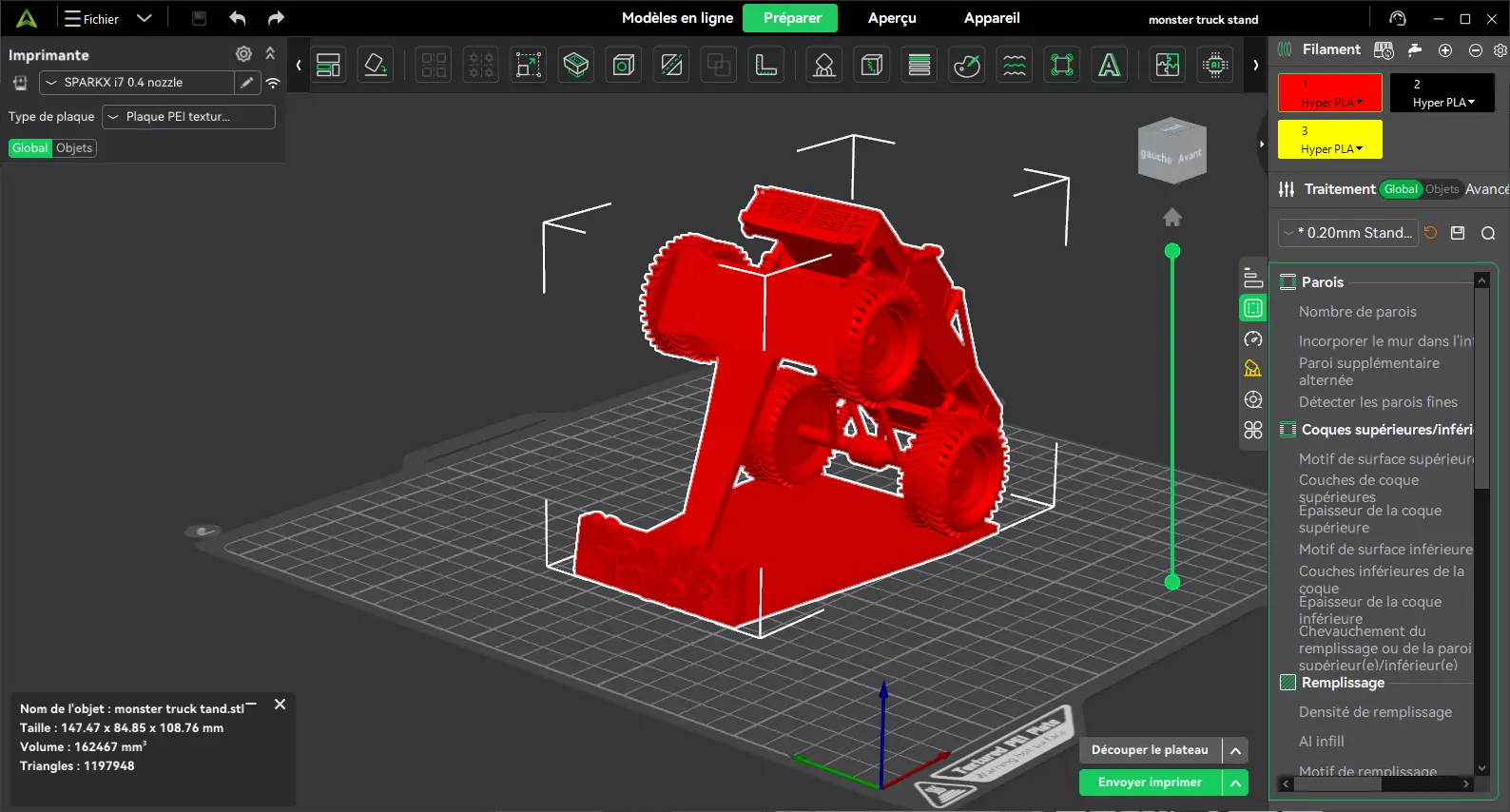Click the faucet flushing volumes icon
This screenshot has width=1510, height=812.
[1415, 50]
